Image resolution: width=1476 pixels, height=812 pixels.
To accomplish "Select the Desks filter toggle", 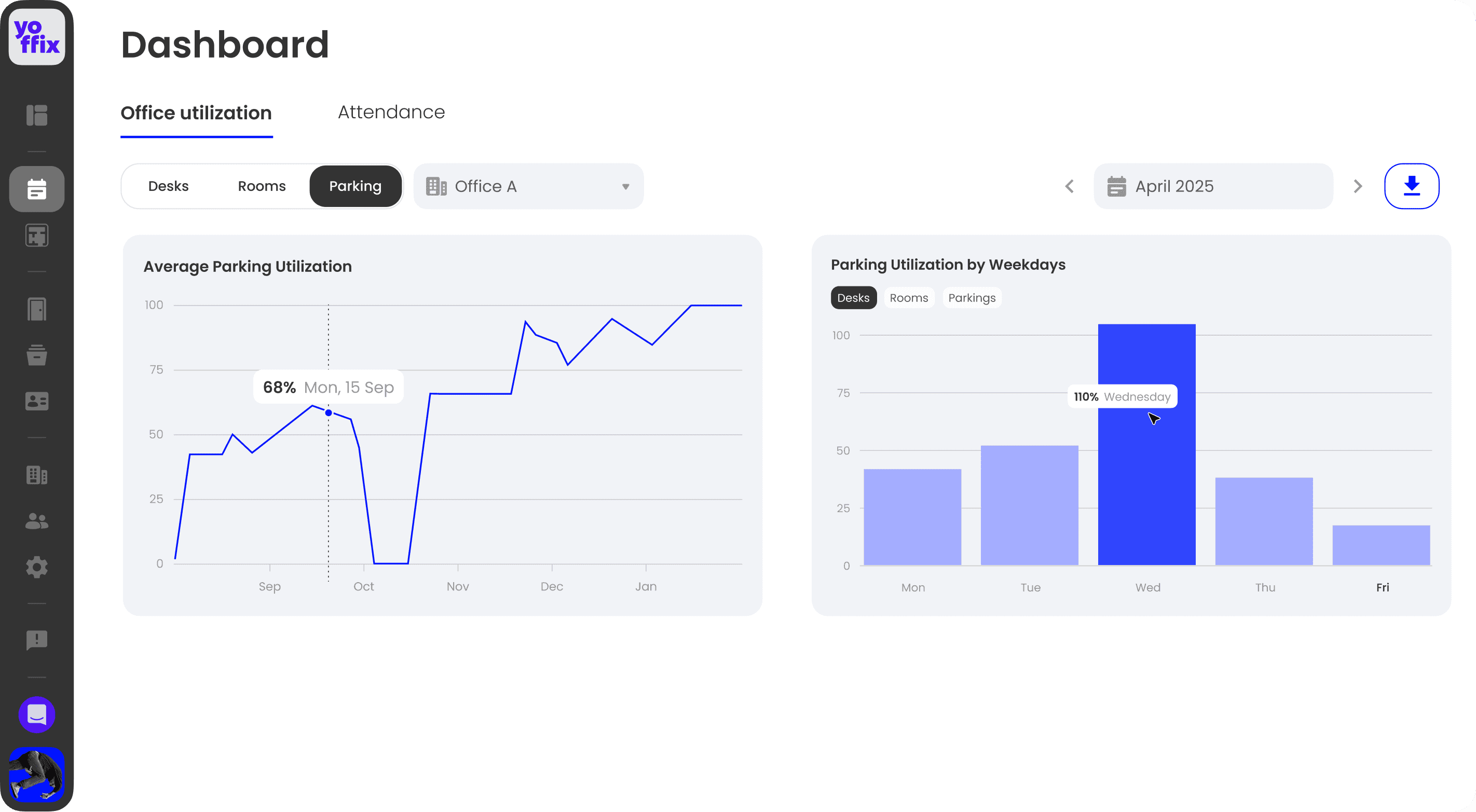I will coord(169,186).
